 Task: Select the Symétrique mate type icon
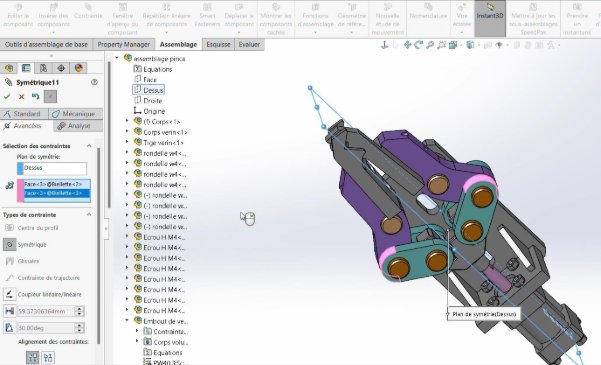tap(10, 244)
